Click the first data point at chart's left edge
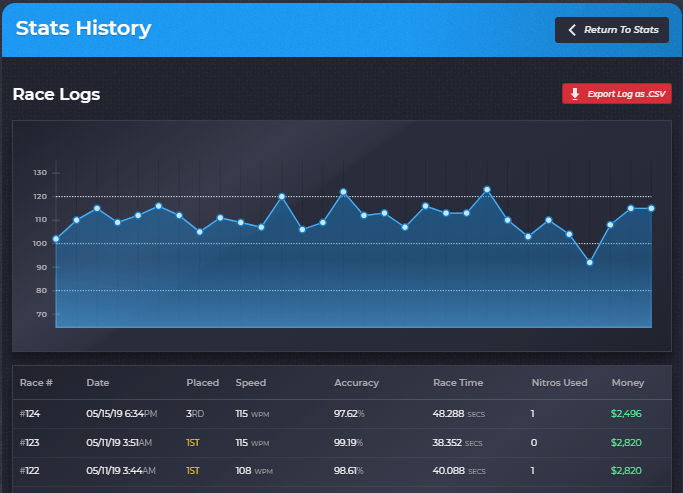 pyautogui.click(x=56, y=239)
